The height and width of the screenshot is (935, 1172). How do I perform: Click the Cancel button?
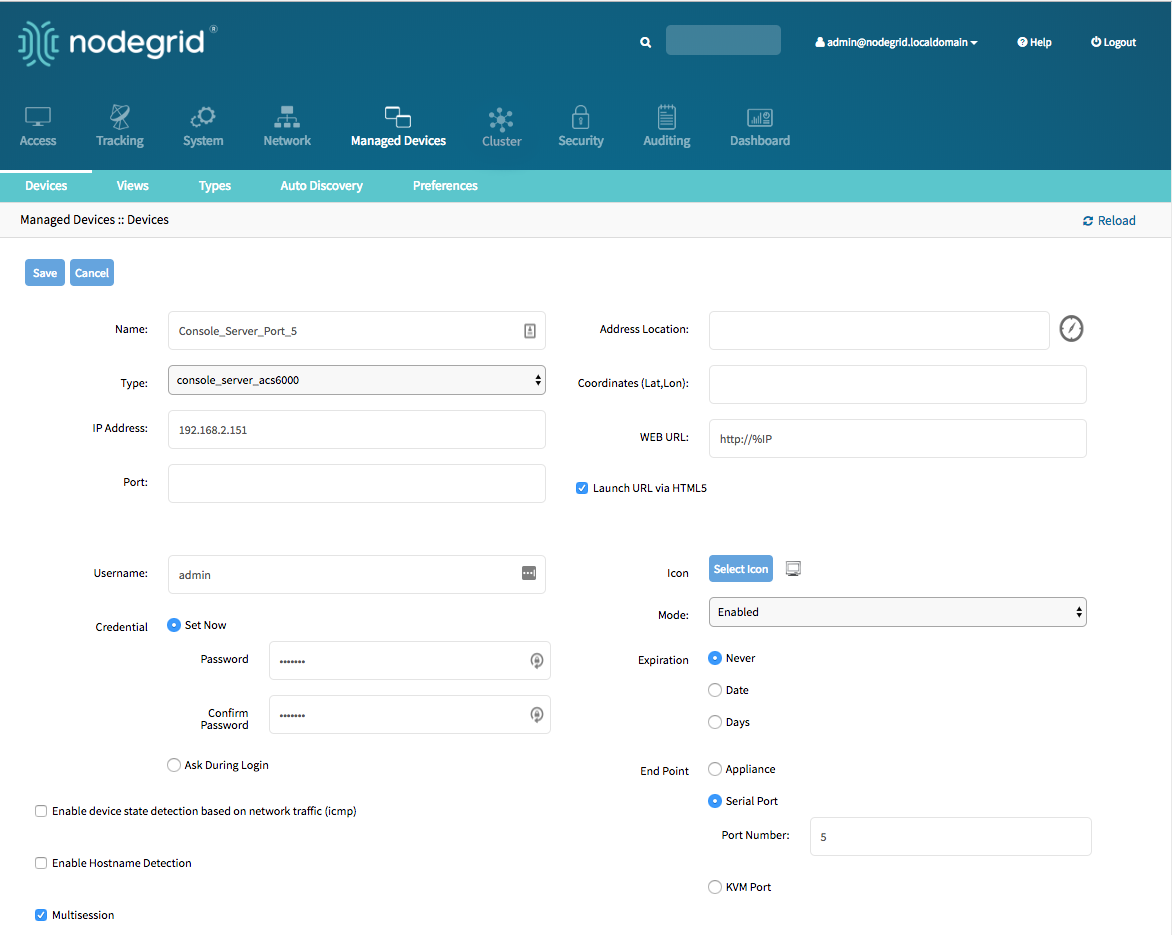click(x=92, y=273)
